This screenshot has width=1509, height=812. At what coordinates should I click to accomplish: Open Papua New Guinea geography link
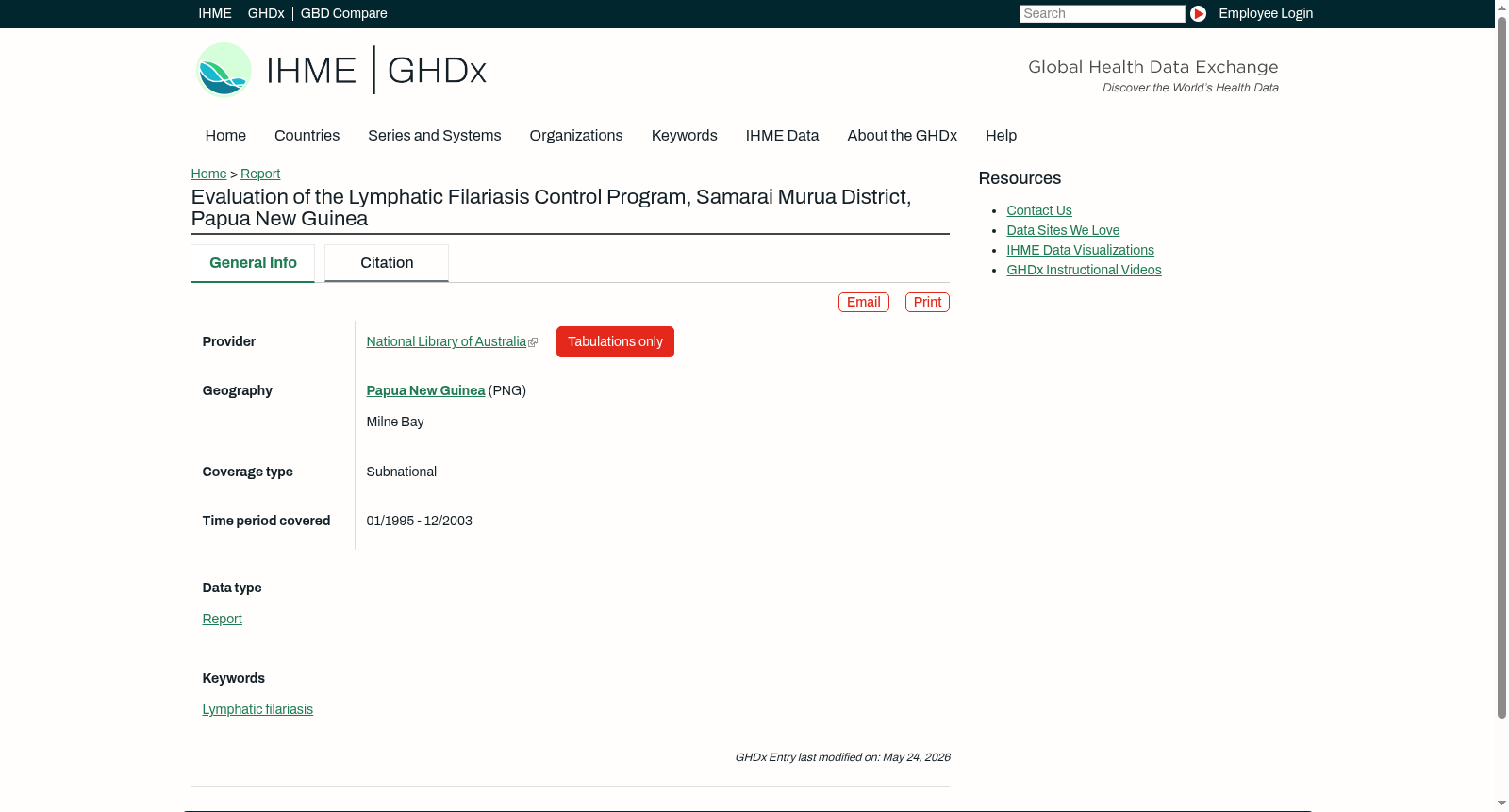coord(425,390)
